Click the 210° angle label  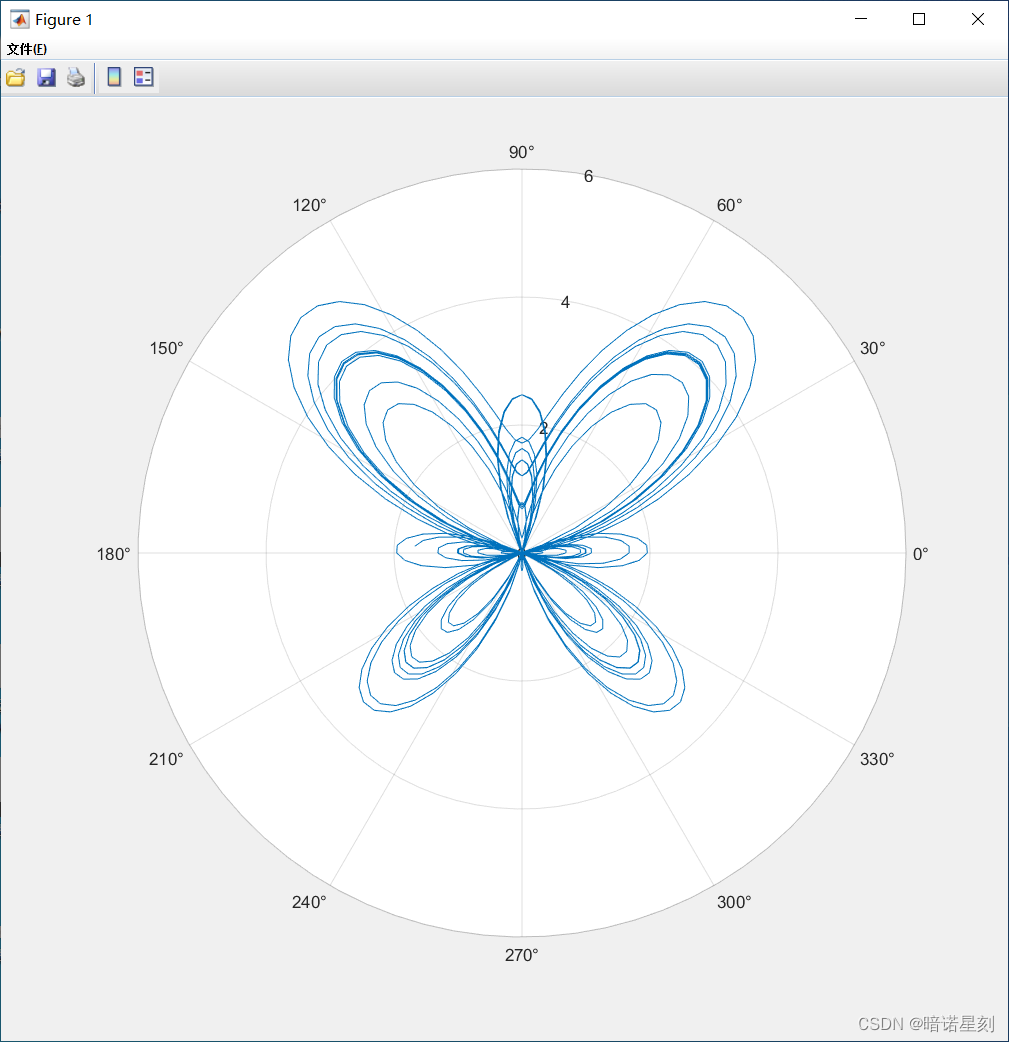(166, 760)
